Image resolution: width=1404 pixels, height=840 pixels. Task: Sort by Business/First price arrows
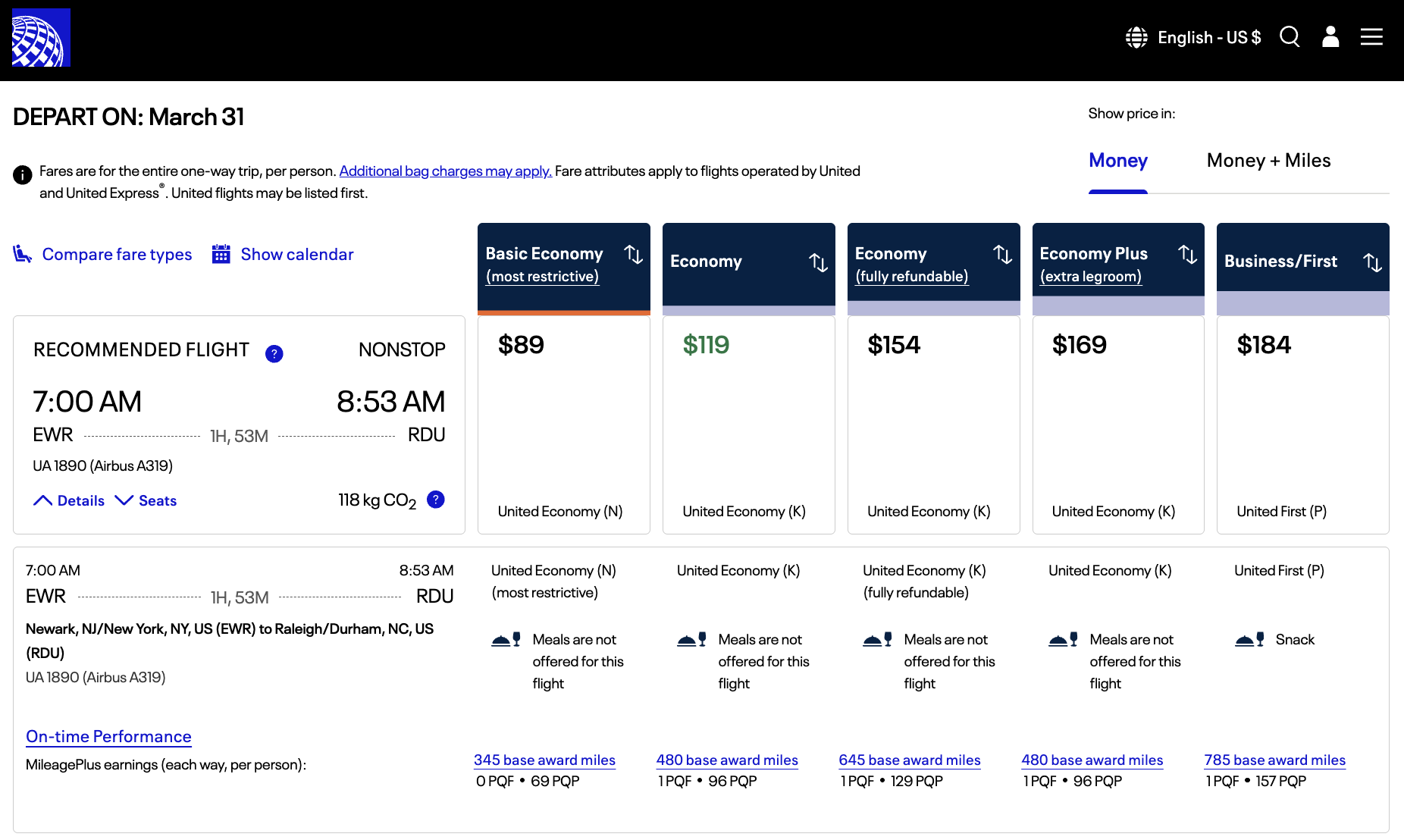(1372, 262)
